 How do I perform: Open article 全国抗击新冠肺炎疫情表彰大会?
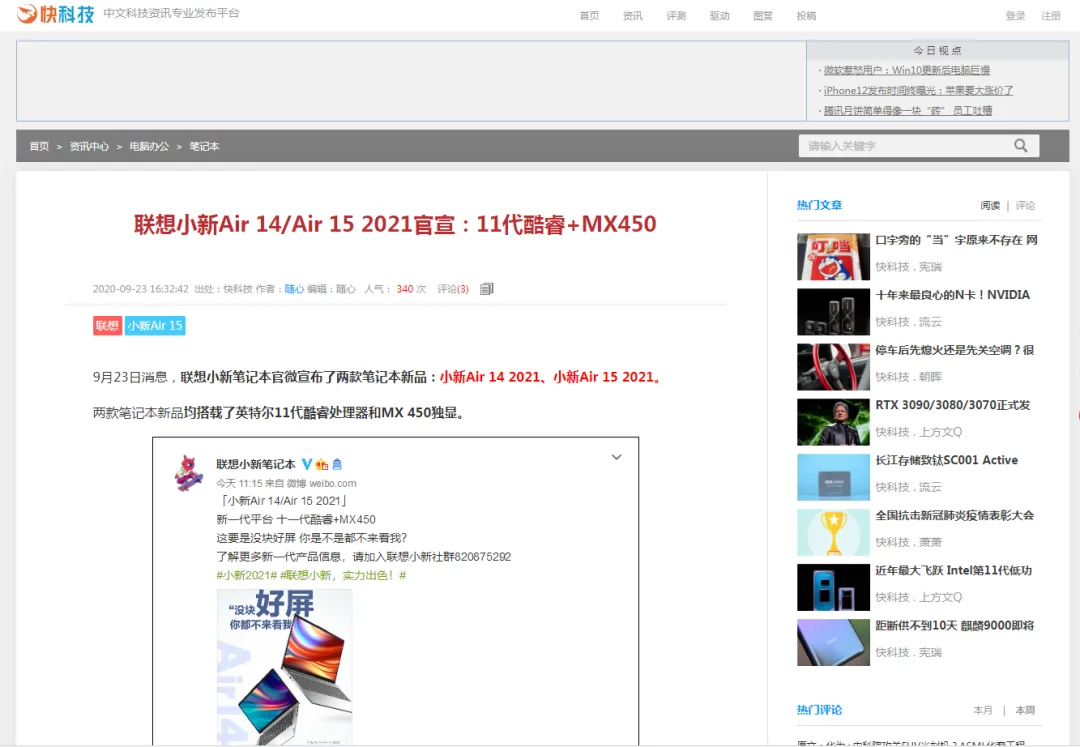tap(955, 516)
